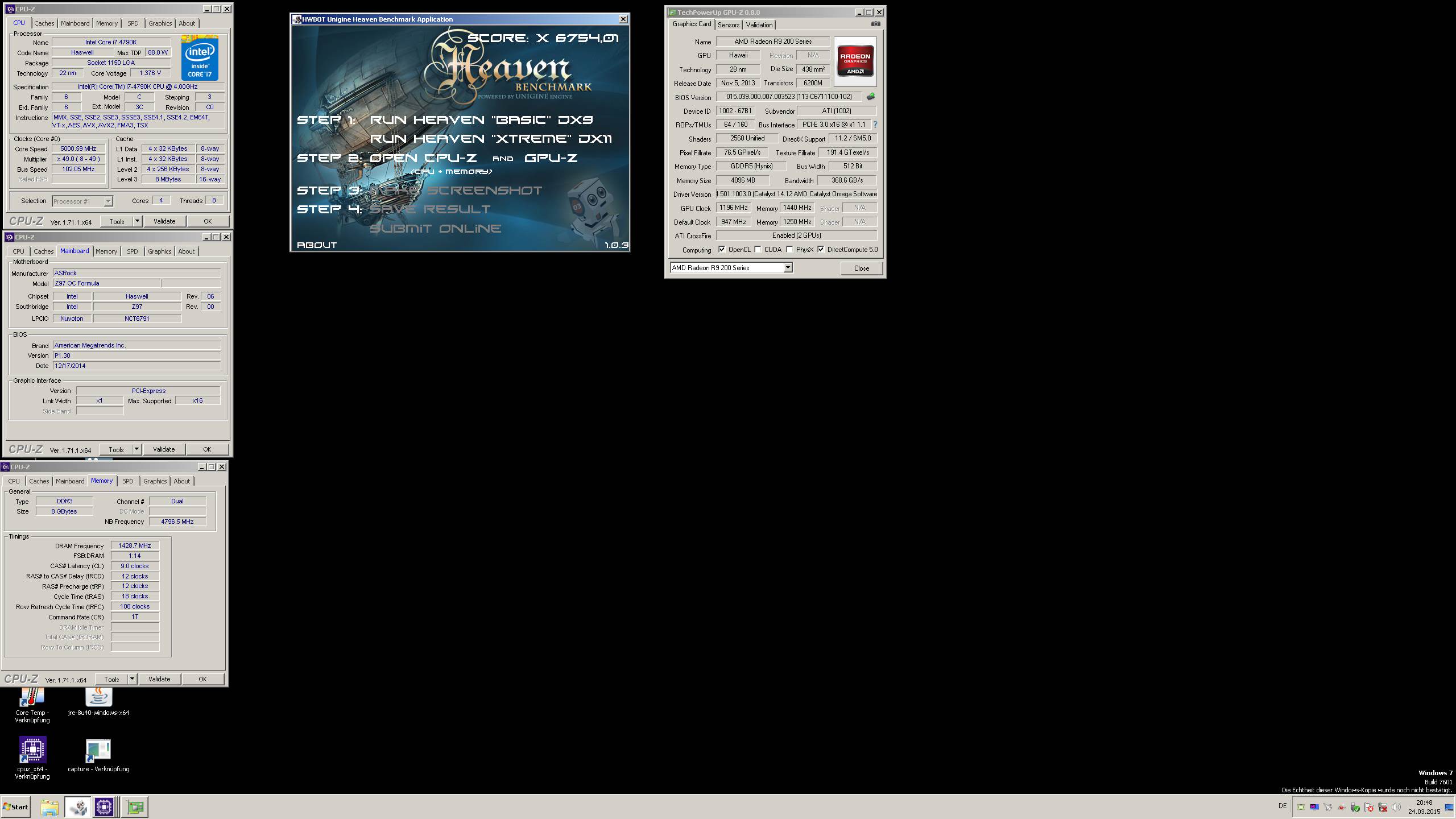Open SPD tab in top CPU-Z window
Image resolution: width=1456 pixels, height=819 pixels.
point(133,23)
